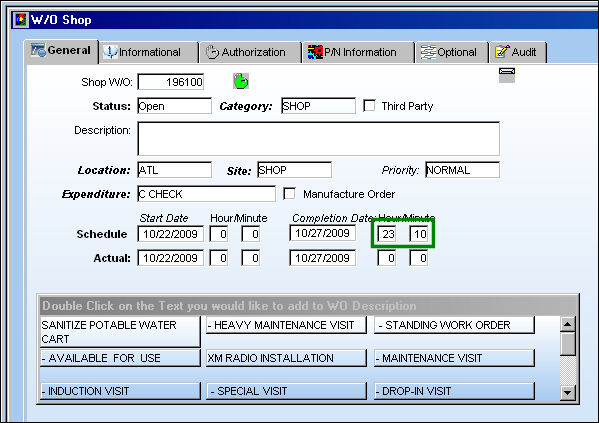Screen dimensions: 599x423
Task: Click the Actual start Minute field
Action: (251, 258)
